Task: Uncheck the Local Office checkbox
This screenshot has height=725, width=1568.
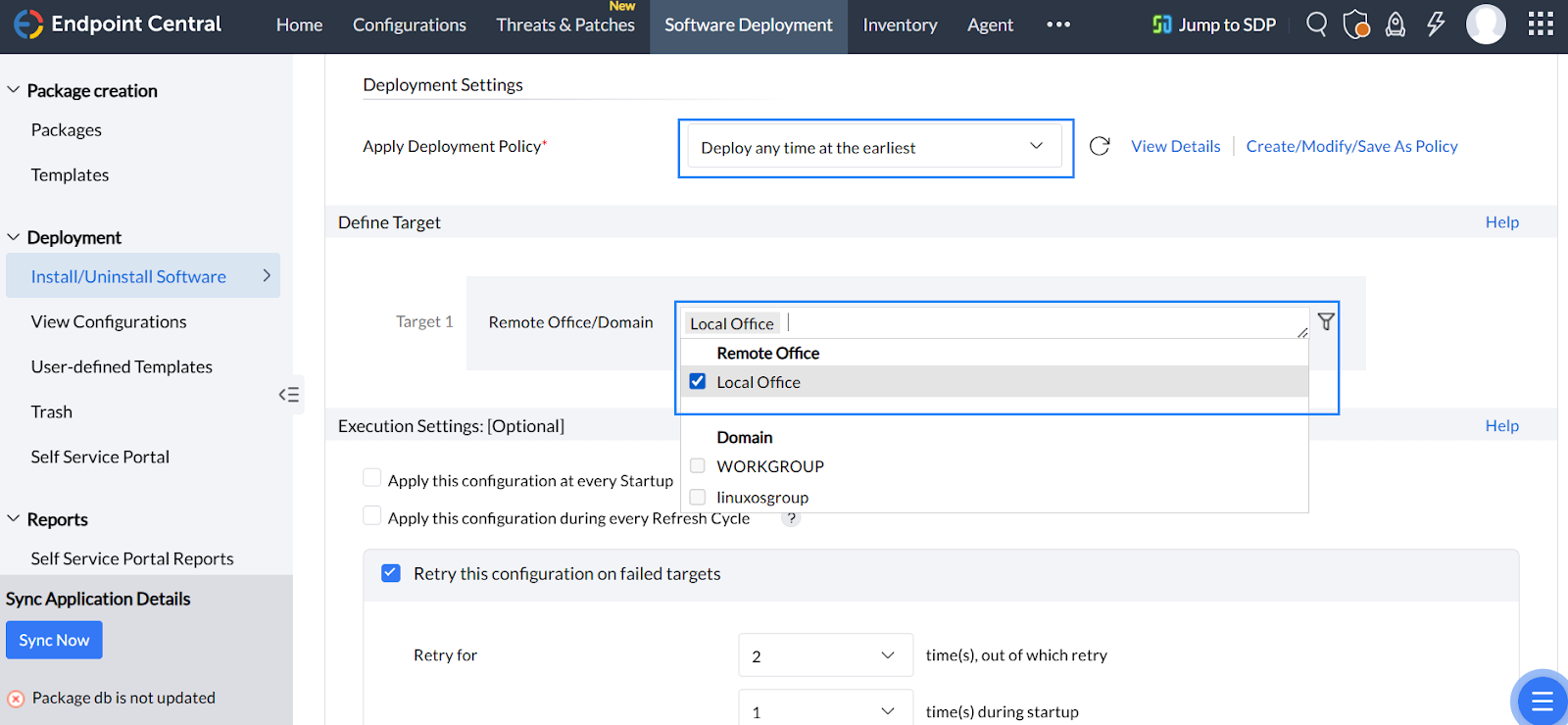Action: point(698,381)
